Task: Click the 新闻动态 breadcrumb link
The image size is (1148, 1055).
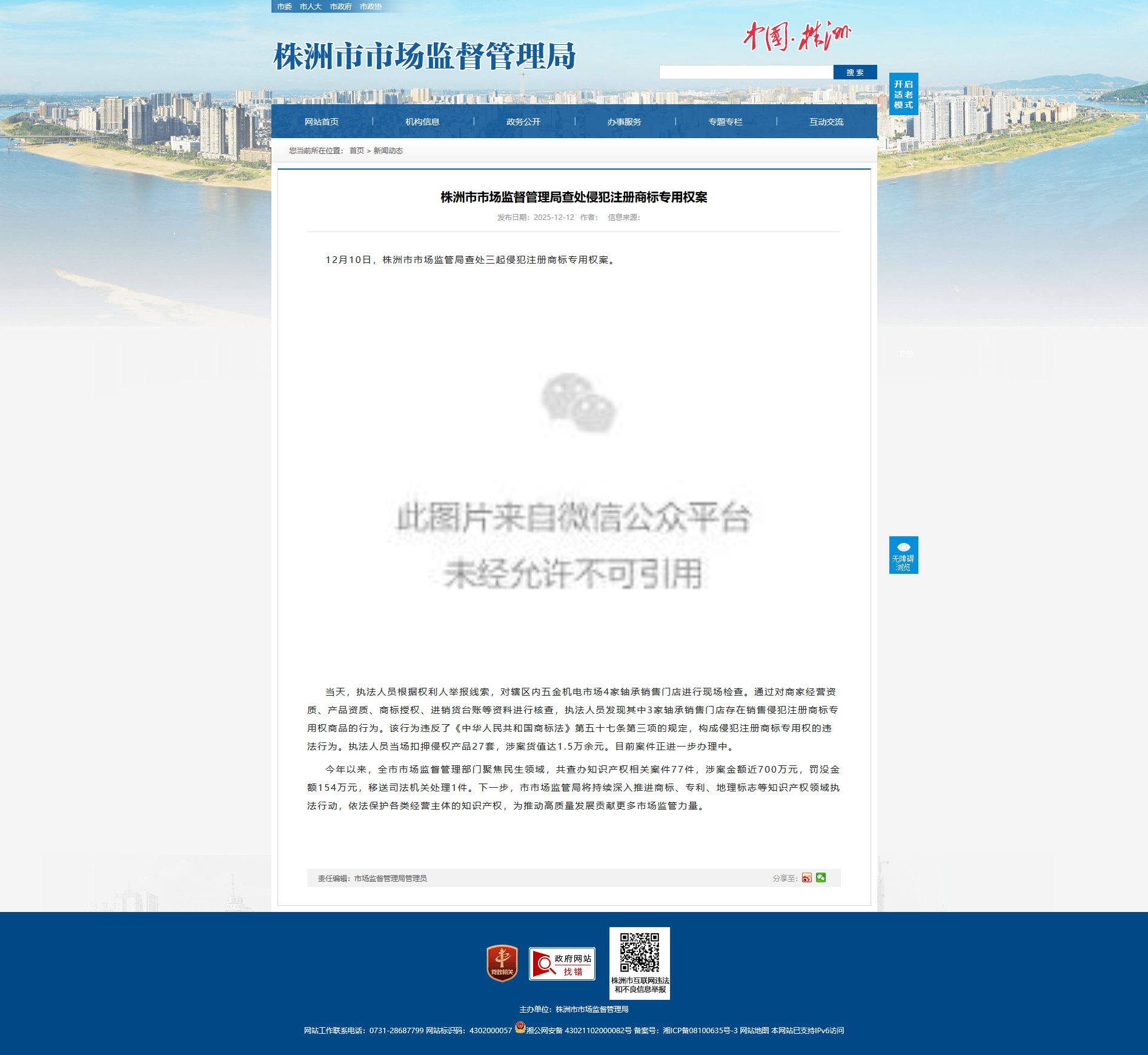Action: (388, 151)
